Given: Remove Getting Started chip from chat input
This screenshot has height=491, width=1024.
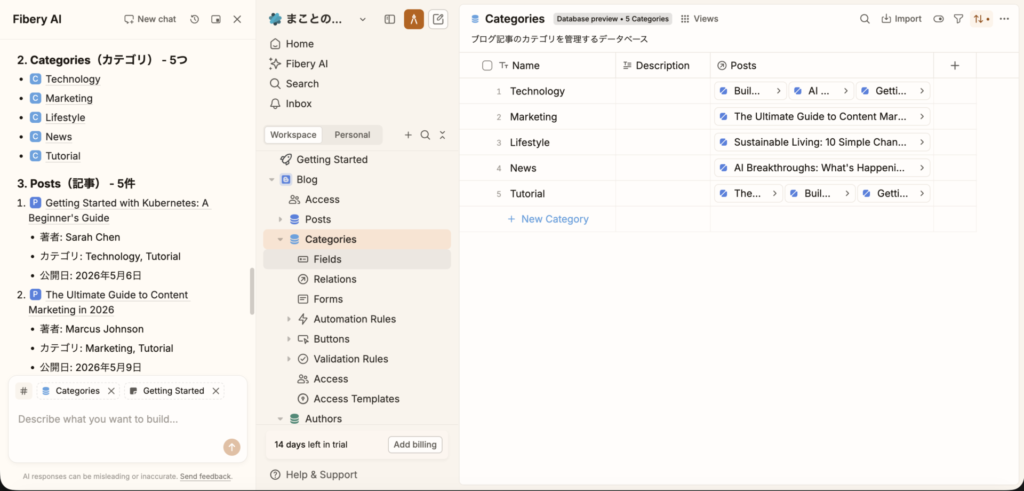Looking at the screenshot, I should (x=216, y=391).
